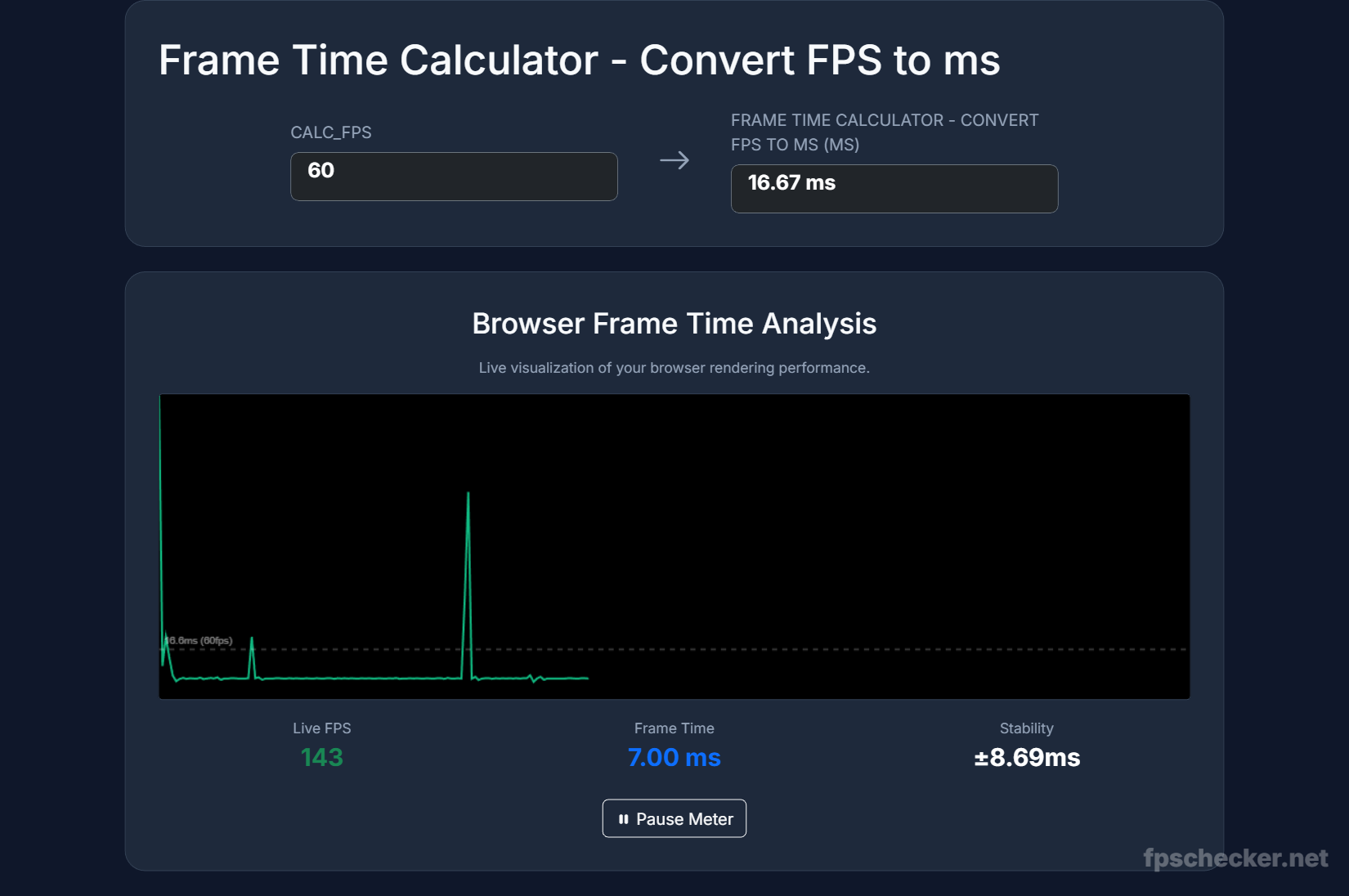Screen dimensions: 1349x896
Task: Click the Stability value ±8.69ms
Action: click(x=1027, y=758)
